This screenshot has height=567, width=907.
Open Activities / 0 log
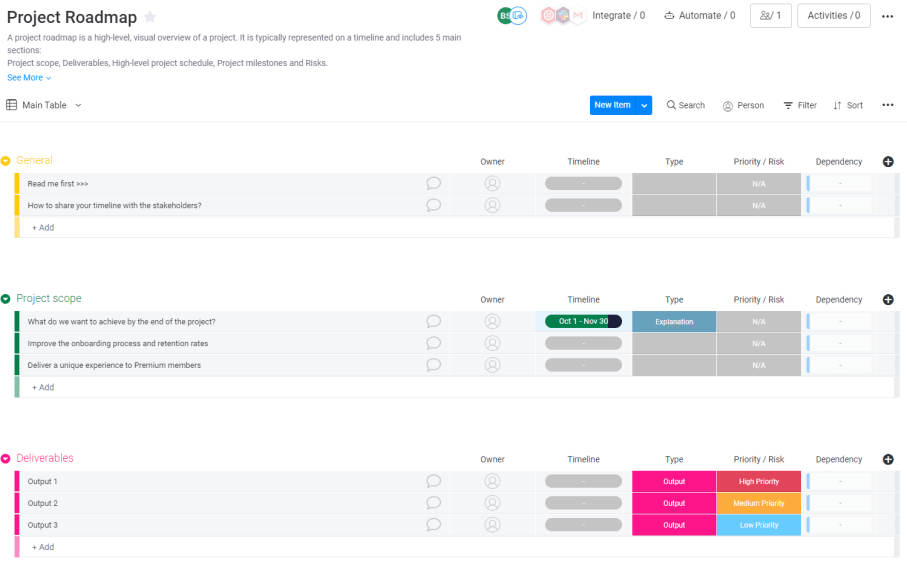pos(834,16)
